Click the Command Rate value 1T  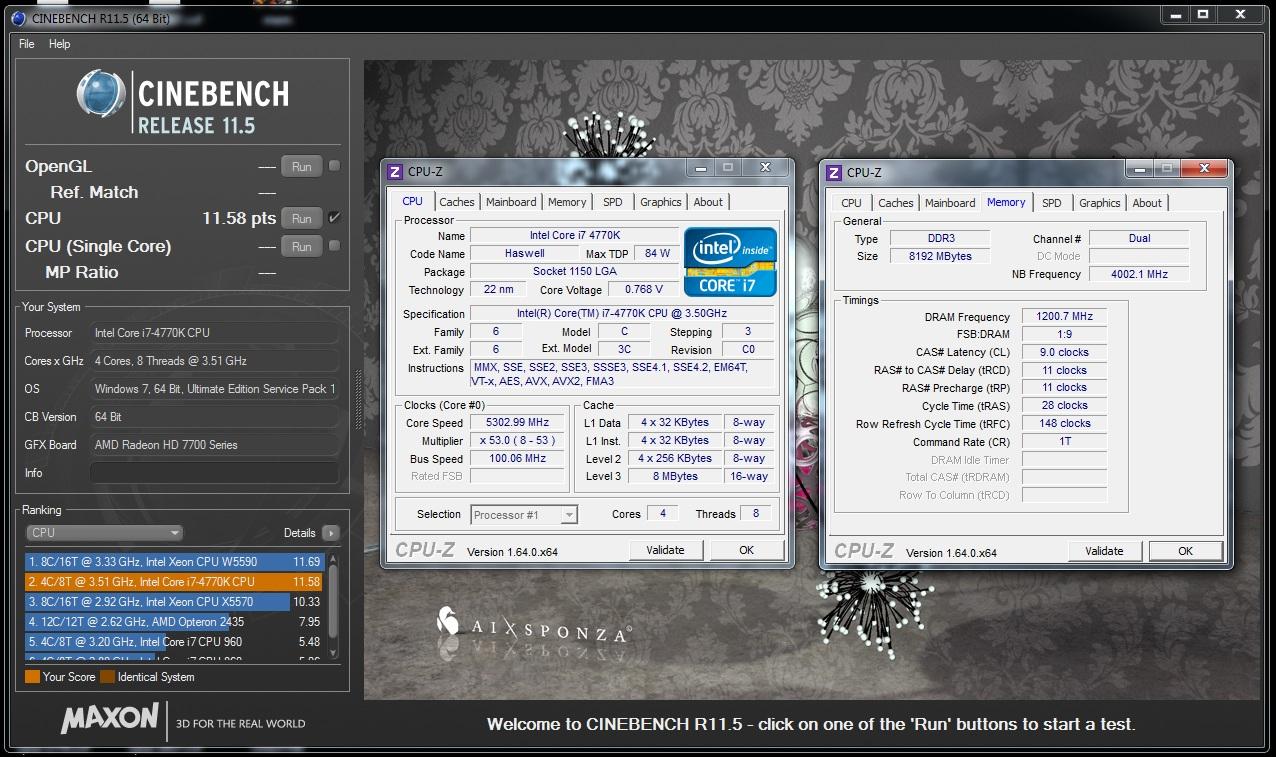pyautogui.click(x=1064, y=441)
